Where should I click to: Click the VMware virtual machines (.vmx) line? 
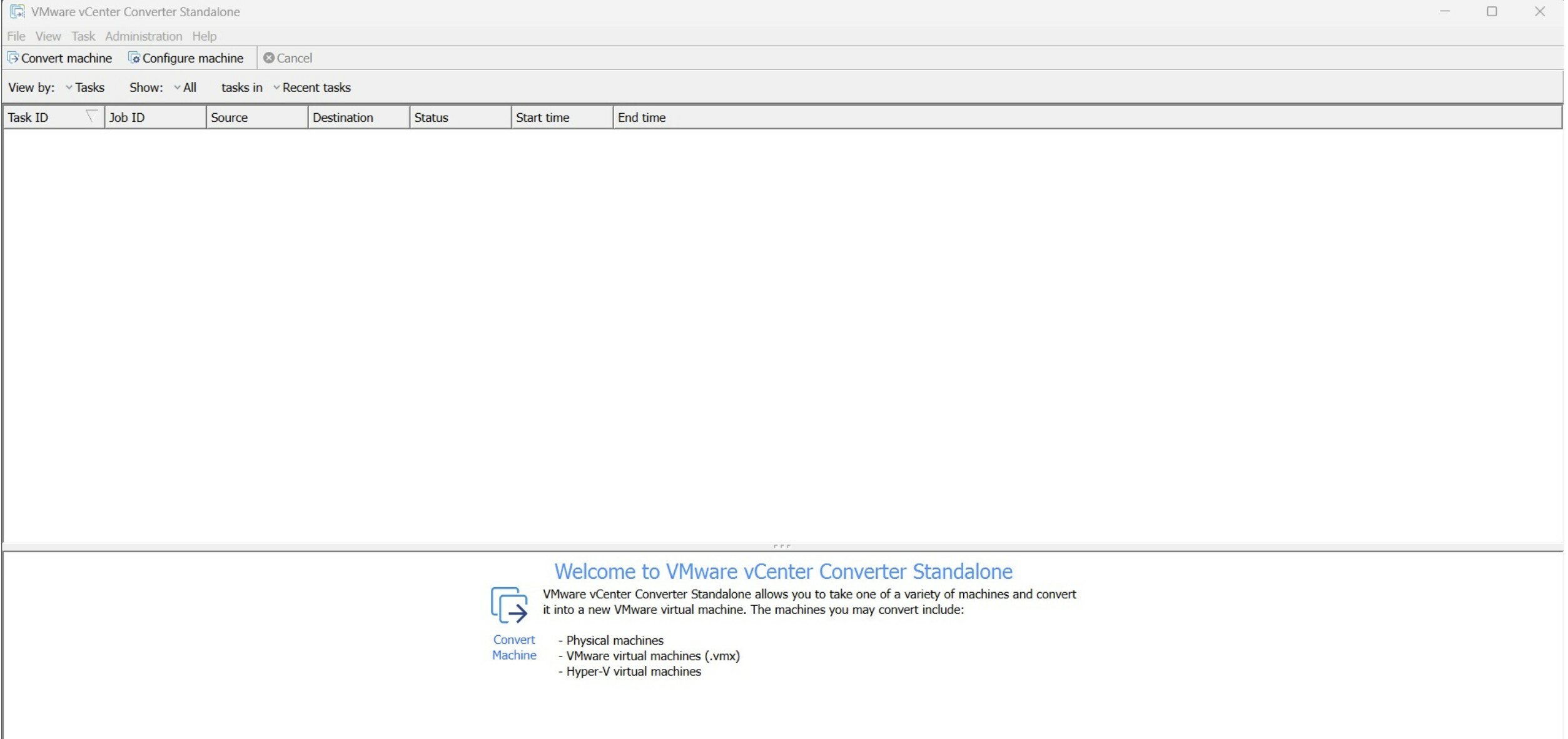pos(649,656)
